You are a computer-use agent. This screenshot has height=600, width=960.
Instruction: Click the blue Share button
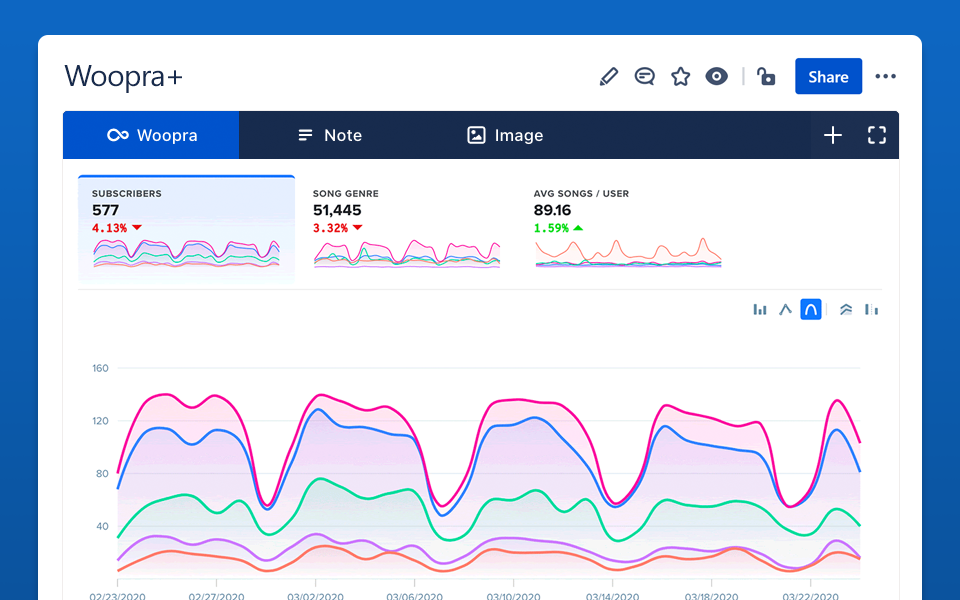coord(828,77)
